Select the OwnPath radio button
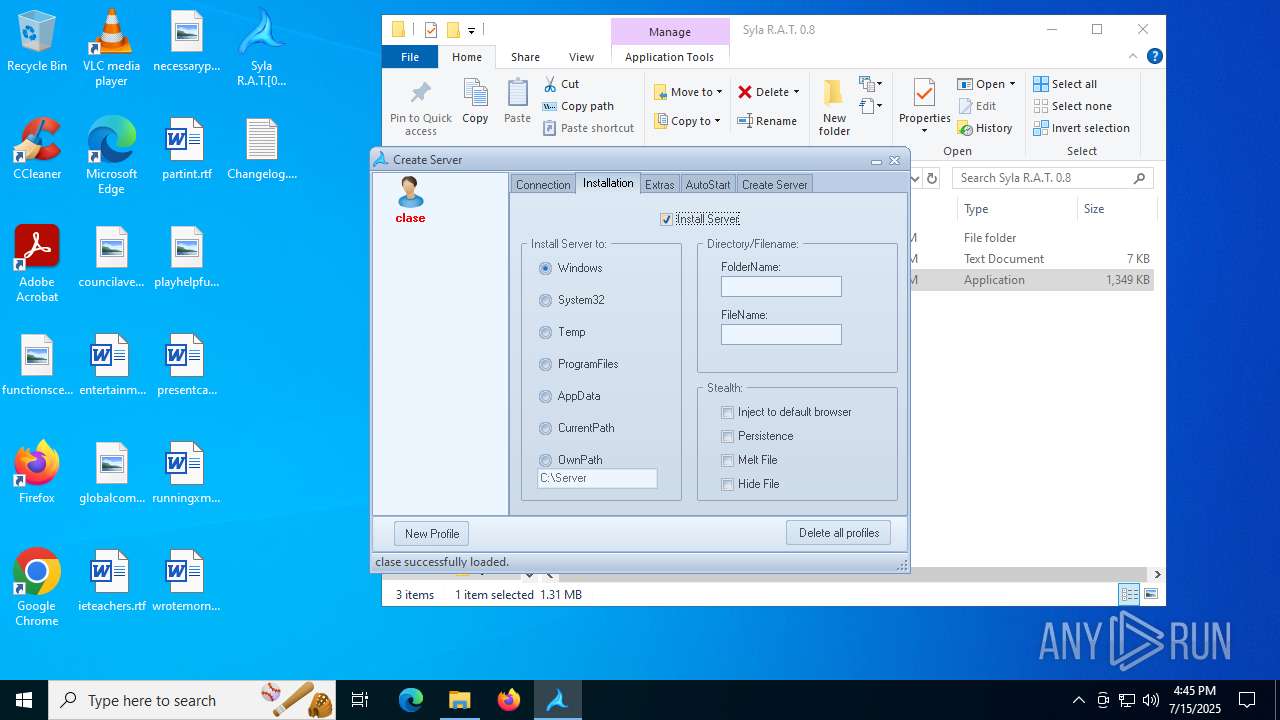Screen dimensions: 1280x720 [x=545, y=460]
